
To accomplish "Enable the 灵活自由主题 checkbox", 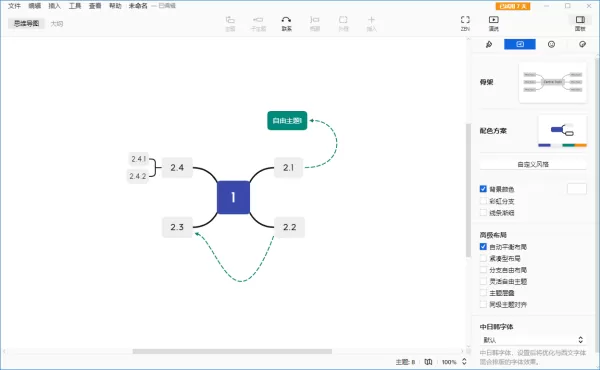I will pos(483,281).
